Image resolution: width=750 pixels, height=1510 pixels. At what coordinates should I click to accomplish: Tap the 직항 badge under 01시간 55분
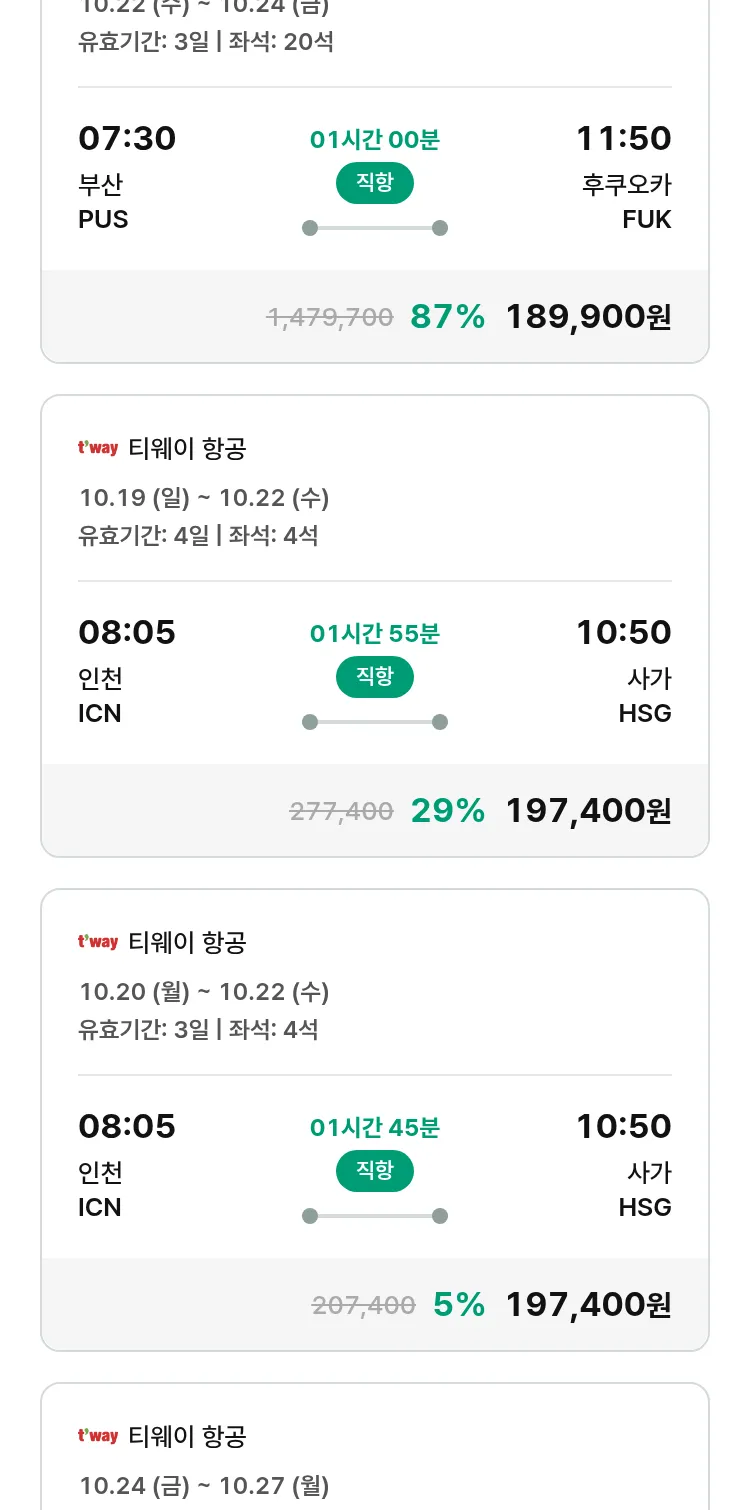tap(374, 677)
